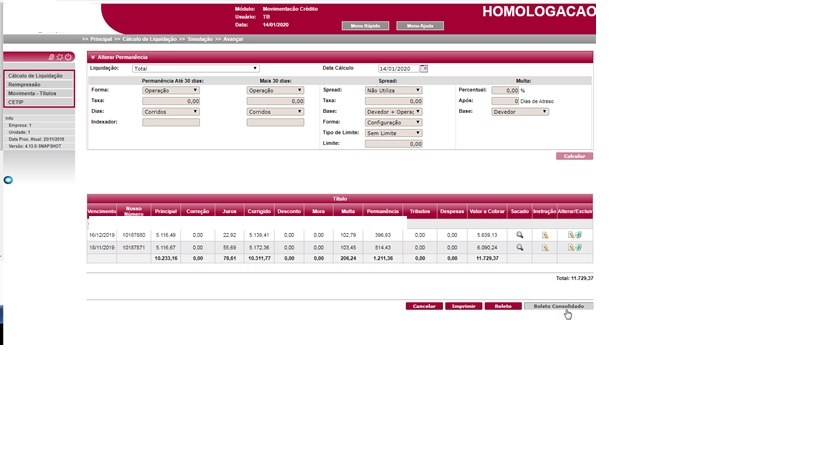This screenshot has width=819, height=460.
Task: Click the 18/11/2019 vencimento cell
Action: tap(102, 248)
